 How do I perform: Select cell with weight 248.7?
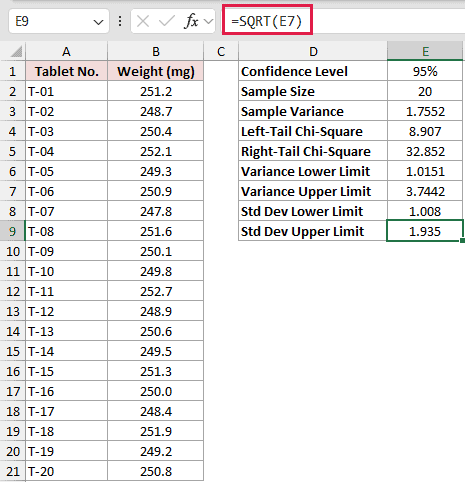(156, 111)
